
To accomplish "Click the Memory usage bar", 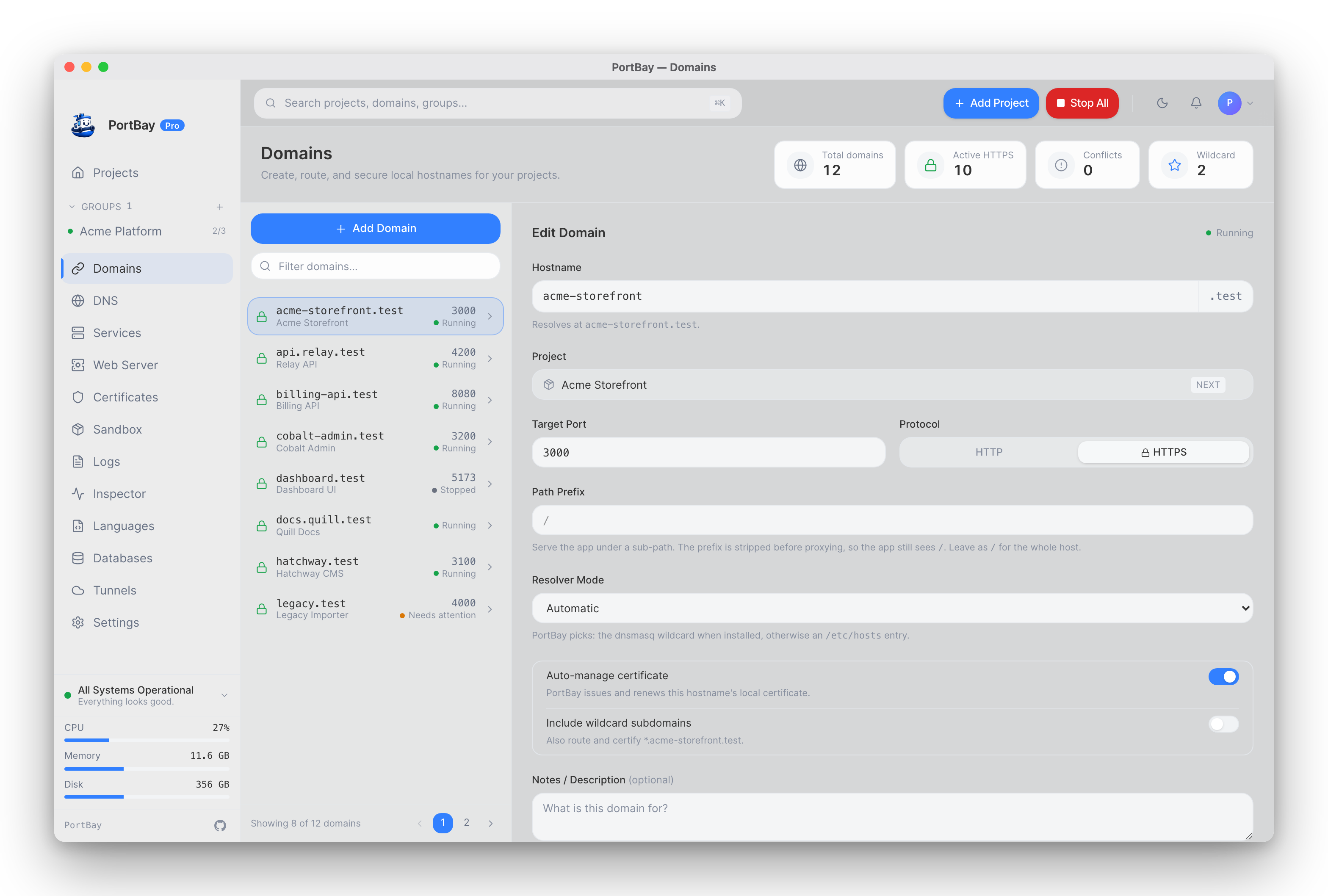I will (147, 769).
